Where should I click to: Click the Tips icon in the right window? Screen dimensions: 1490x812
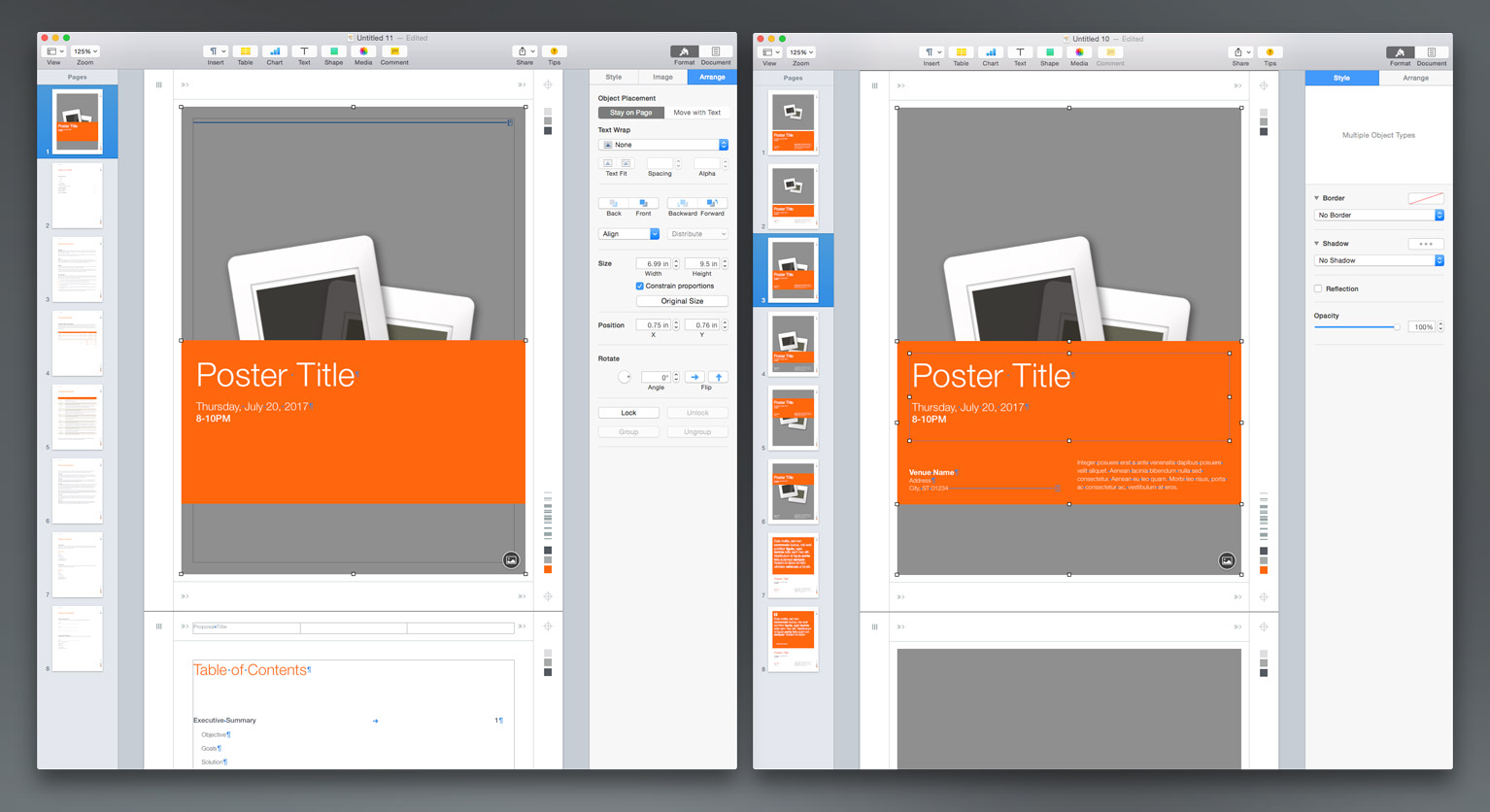pos(1270,52)
